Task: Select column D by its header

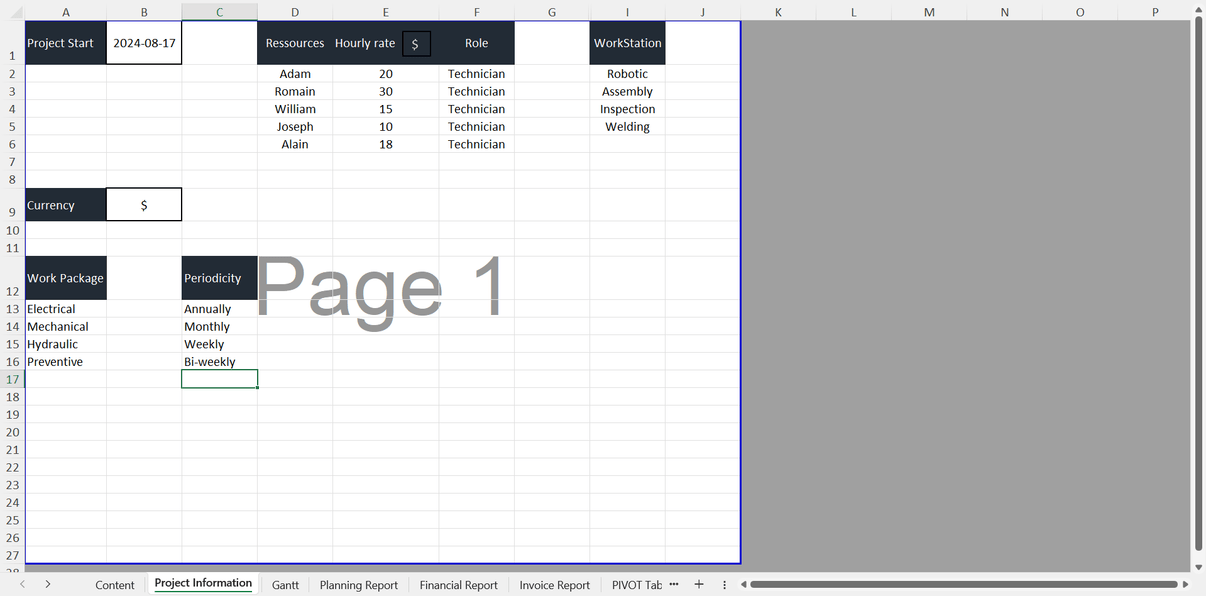Action: pyautogui.click(x=295, y=11)
